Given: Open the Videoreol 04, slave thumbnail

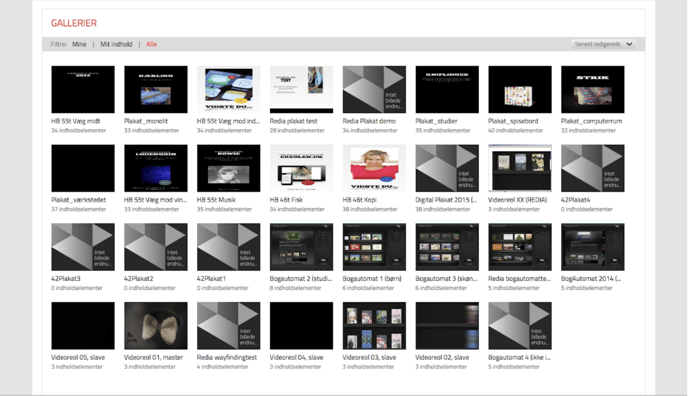Looking at the screenshot, I should click(301, 326).
